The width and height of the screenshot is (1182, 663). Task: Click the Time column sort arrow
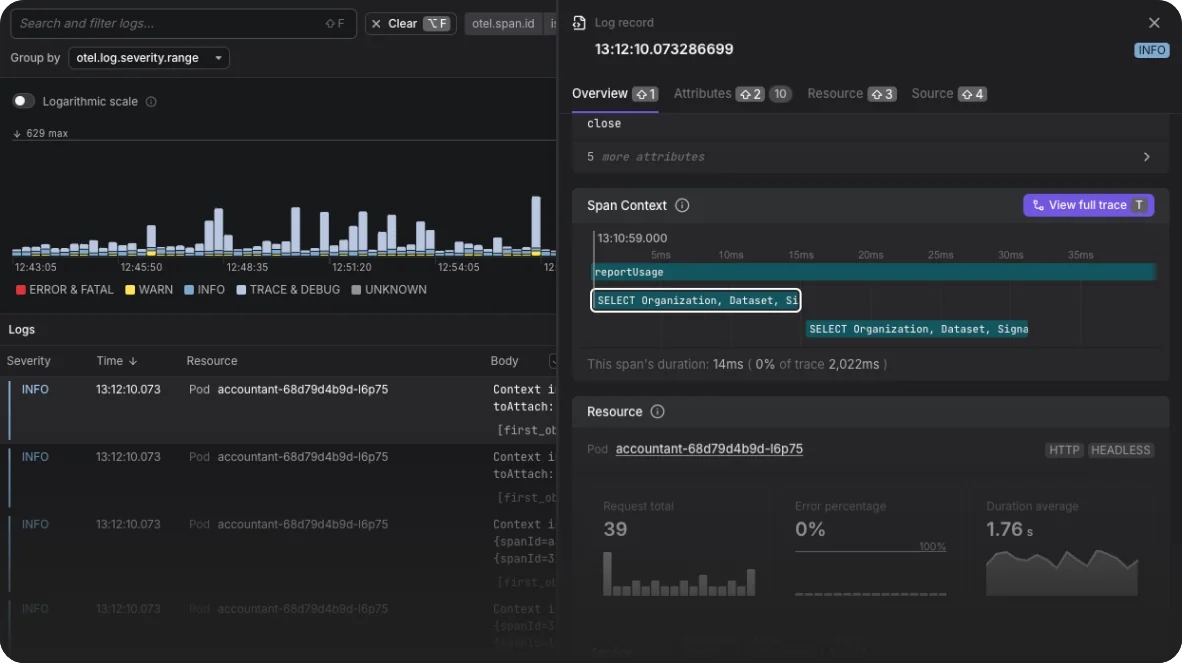(x=133, y=361)
